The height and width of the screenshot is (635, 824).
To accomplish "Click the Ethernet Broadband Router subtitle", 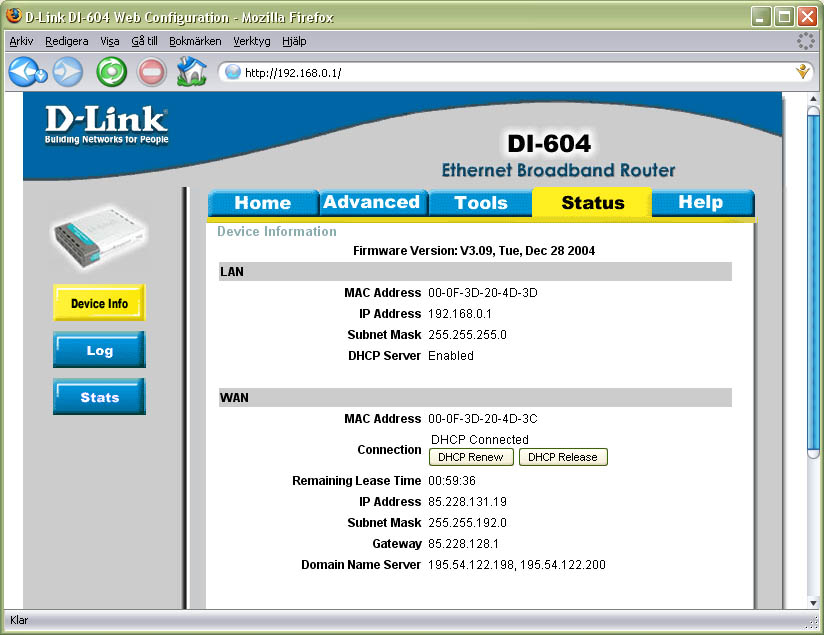I will pos(558,170).
